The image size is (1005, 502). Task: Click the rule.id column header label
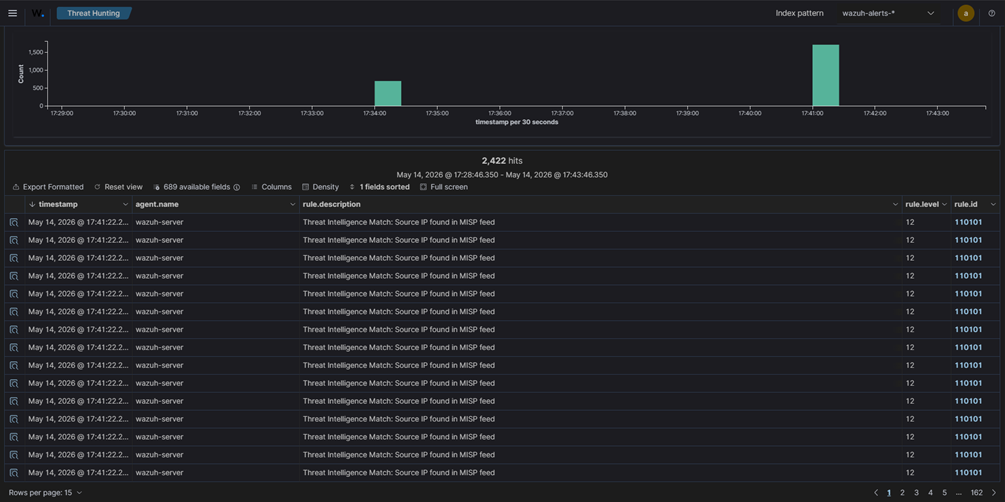965,205
